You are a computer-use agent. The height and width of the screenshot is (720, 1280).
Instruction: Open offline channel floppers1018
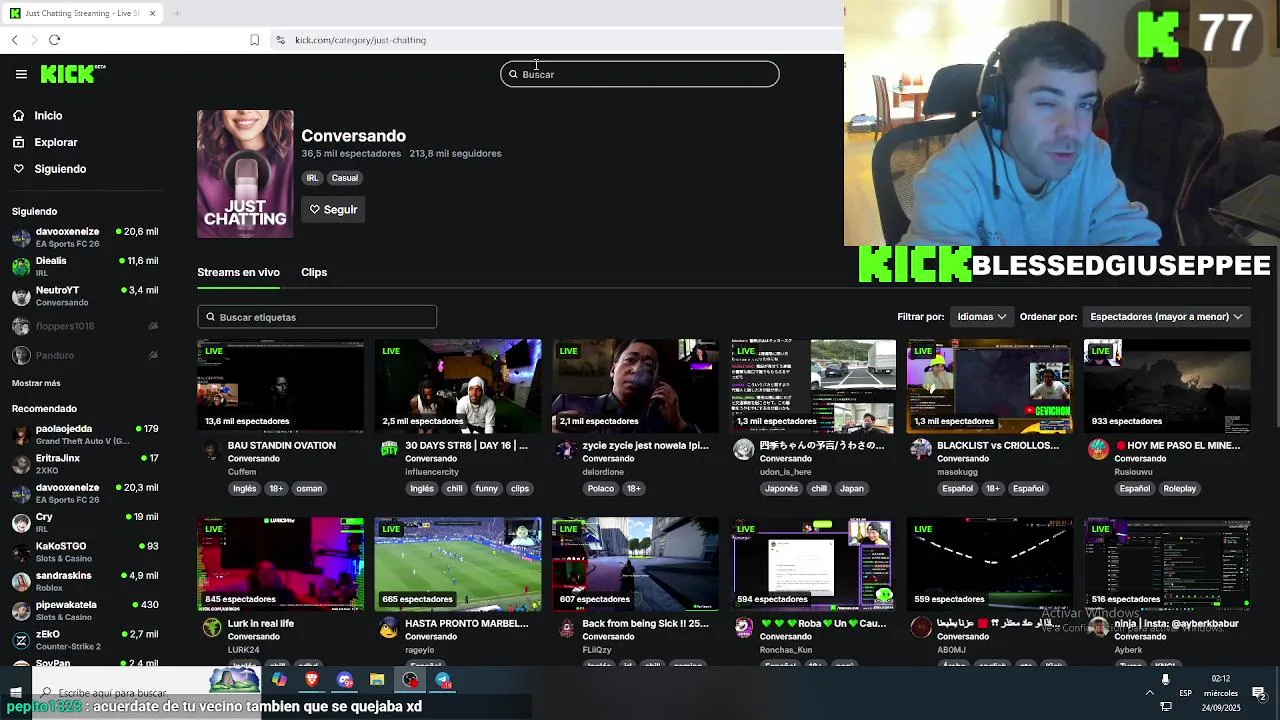(85, 326)
